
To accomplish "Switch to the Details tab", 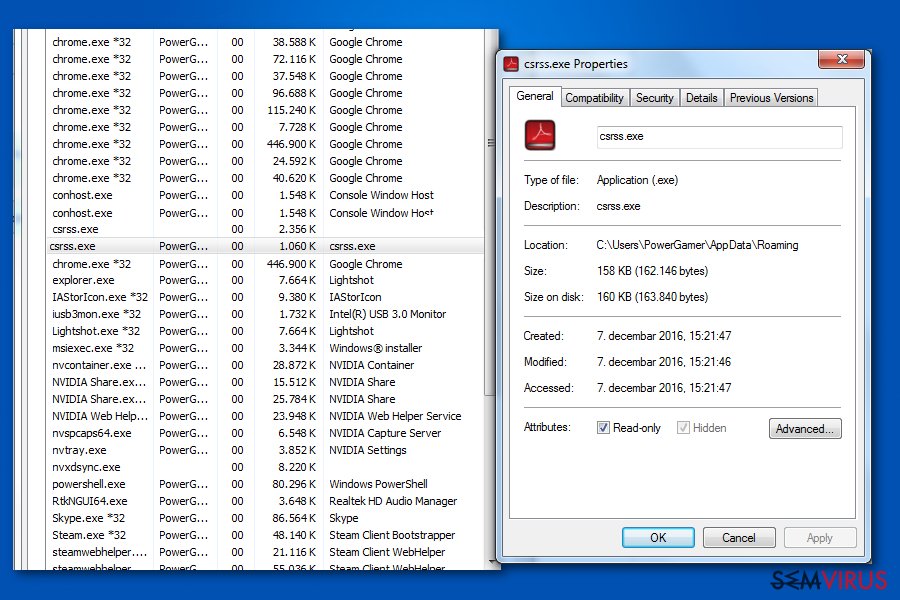I will 701,98.
